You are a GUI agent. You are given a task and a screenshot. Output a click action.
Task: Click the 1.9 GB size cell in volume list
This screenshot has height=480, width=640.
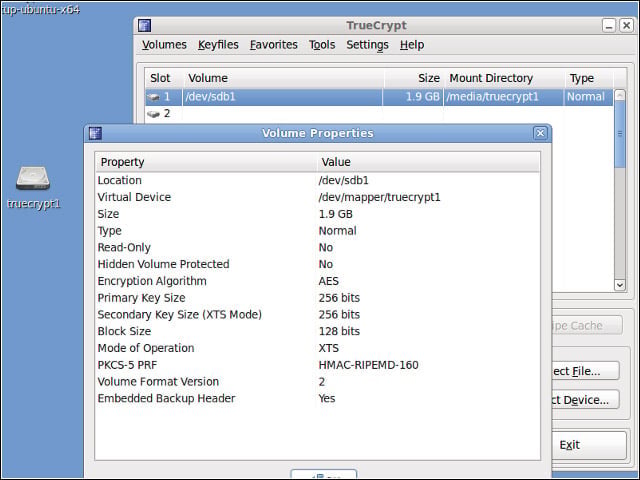point(422,97)
